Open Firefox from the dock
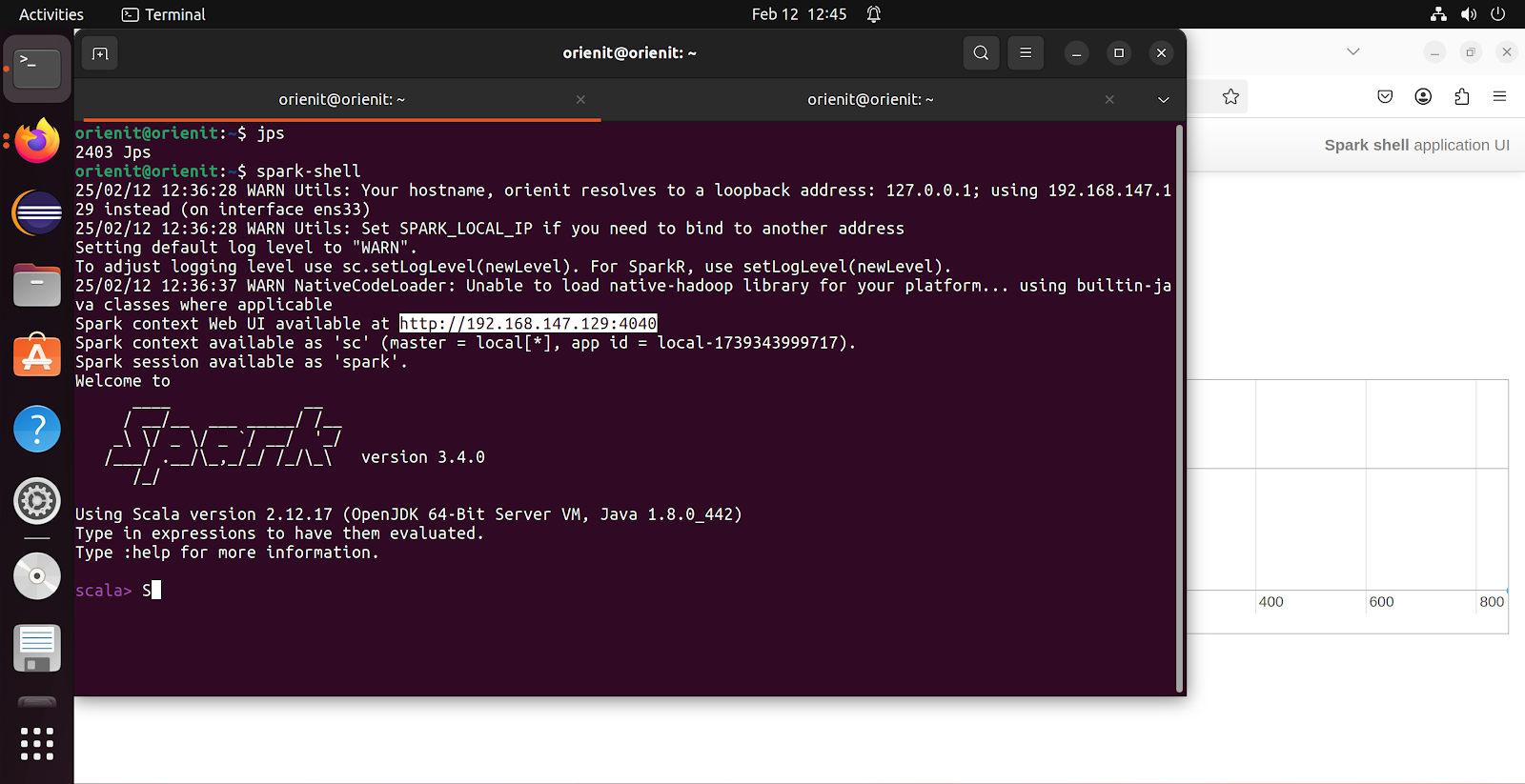This screenshot has height=784, width=1525. 37,141
